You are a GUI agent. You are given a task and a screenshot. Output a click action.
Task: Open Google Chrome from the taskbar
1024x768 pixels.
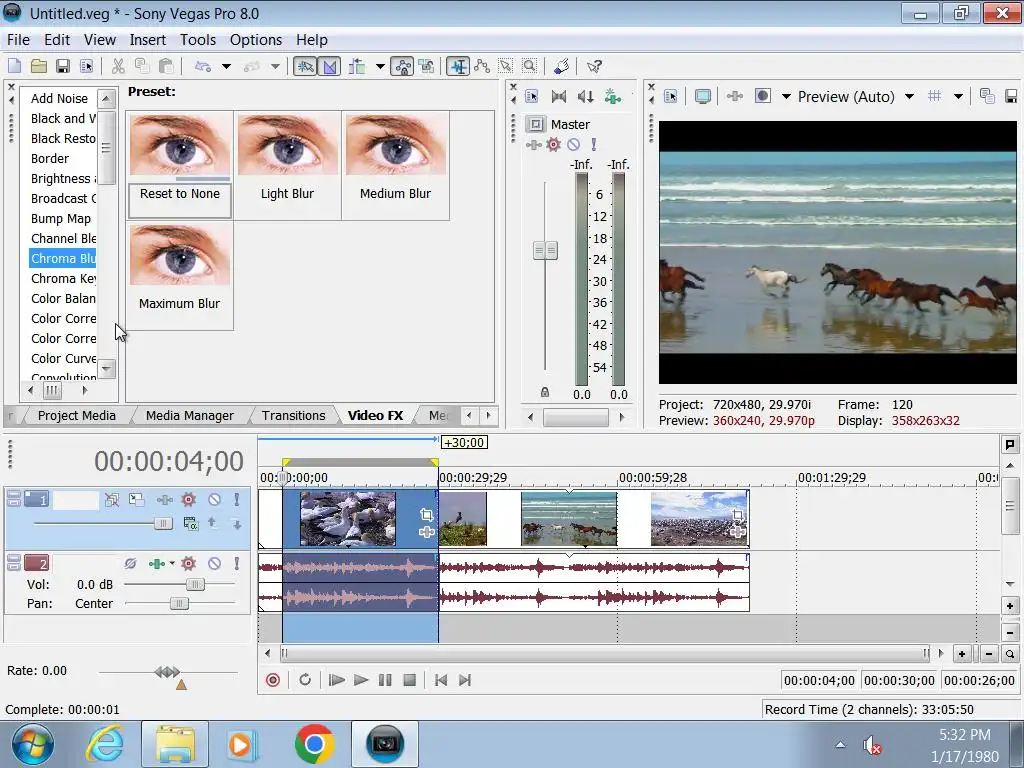tap(314, 744)
